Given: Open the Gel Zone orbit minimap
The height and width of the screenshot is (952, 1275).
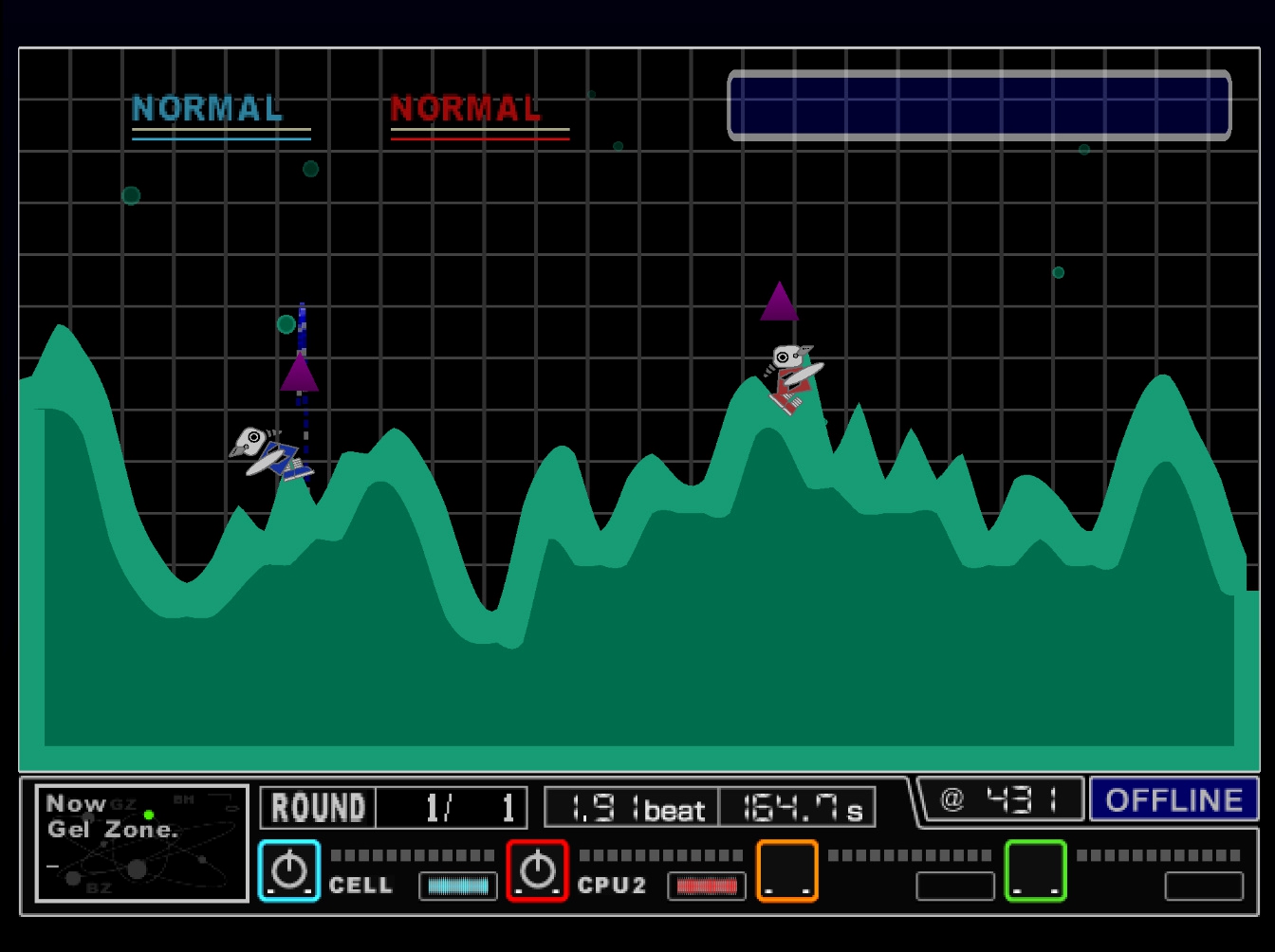Looking at the screenshot, I should click(141, 843).
